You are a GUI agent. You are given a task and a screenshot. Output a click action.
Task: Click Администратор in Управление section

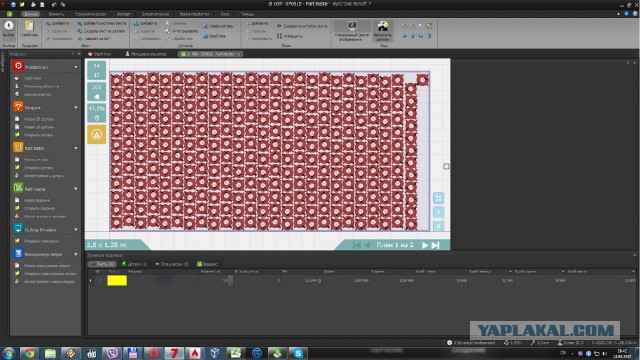(37, 94)
